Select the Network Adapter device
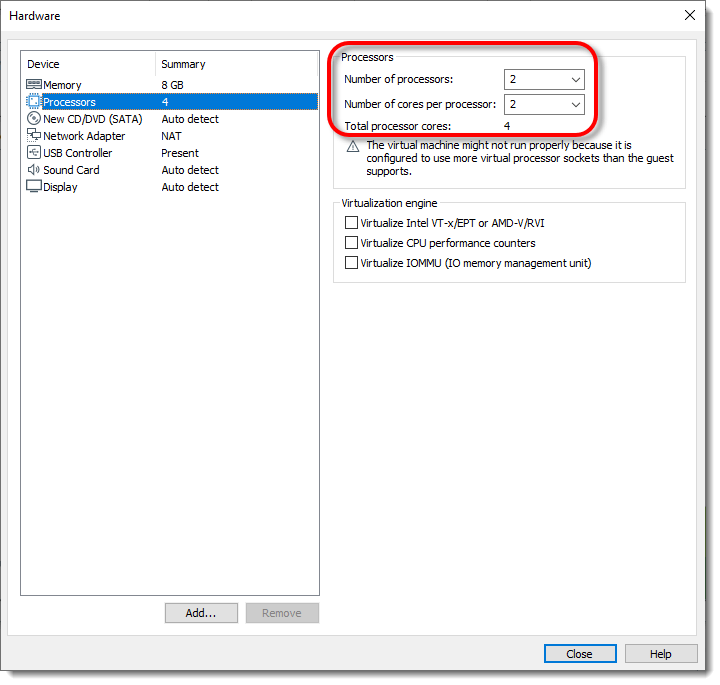Viewport: 720px width, 685px height. point(84,136)
